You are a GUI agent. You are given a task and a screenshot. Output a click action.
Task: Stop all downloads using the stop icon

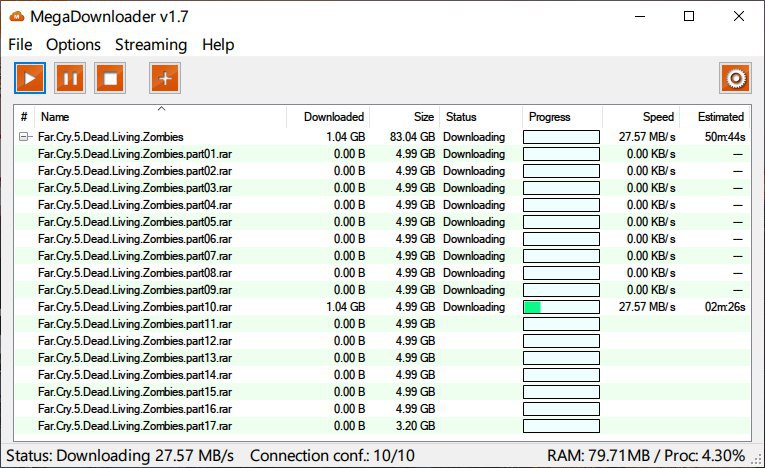(x=110, y=78)
